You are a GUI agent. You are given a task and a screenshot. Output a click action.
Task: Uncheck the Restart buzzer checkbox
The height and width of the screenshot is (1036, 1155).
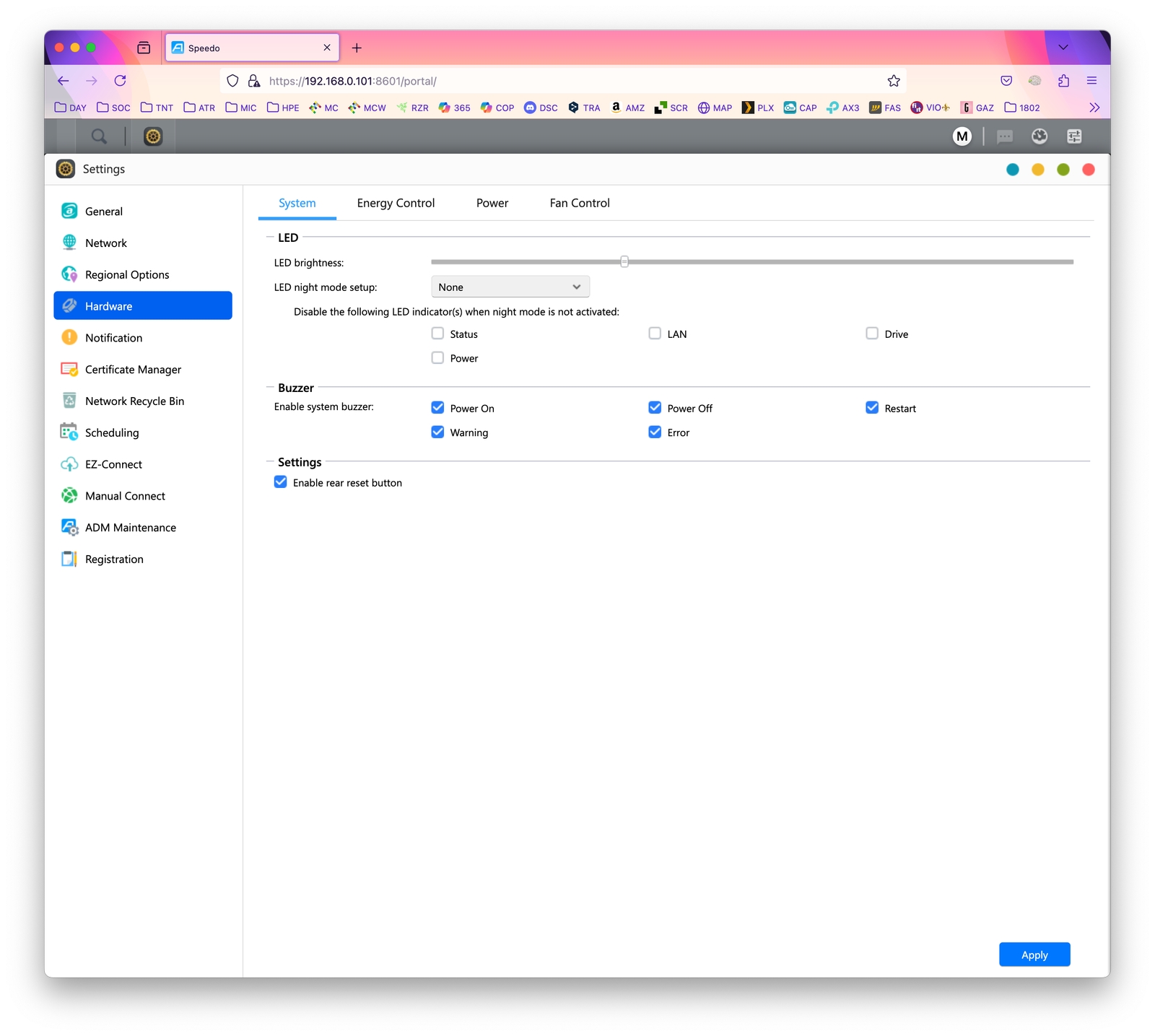(872, 408)
